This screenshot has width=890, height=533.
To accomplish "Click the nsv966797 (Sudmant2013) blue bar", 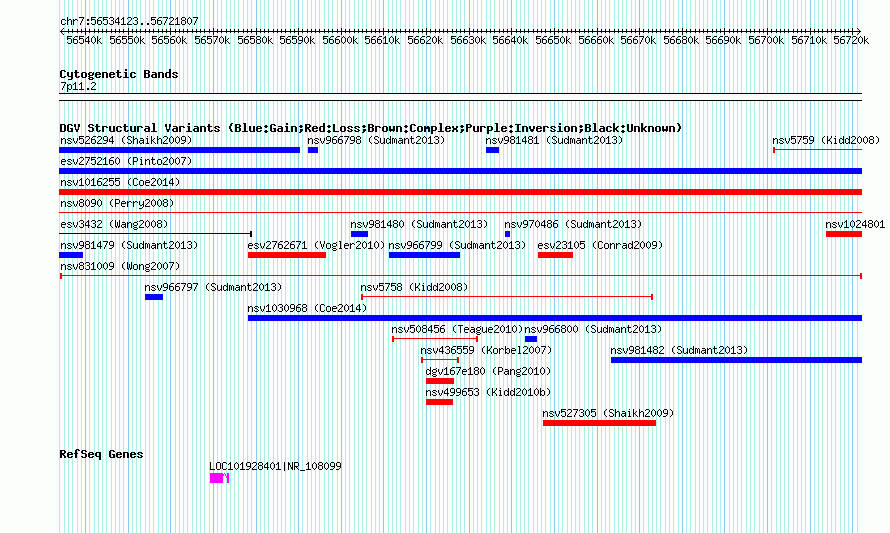I will pos(154,297).
